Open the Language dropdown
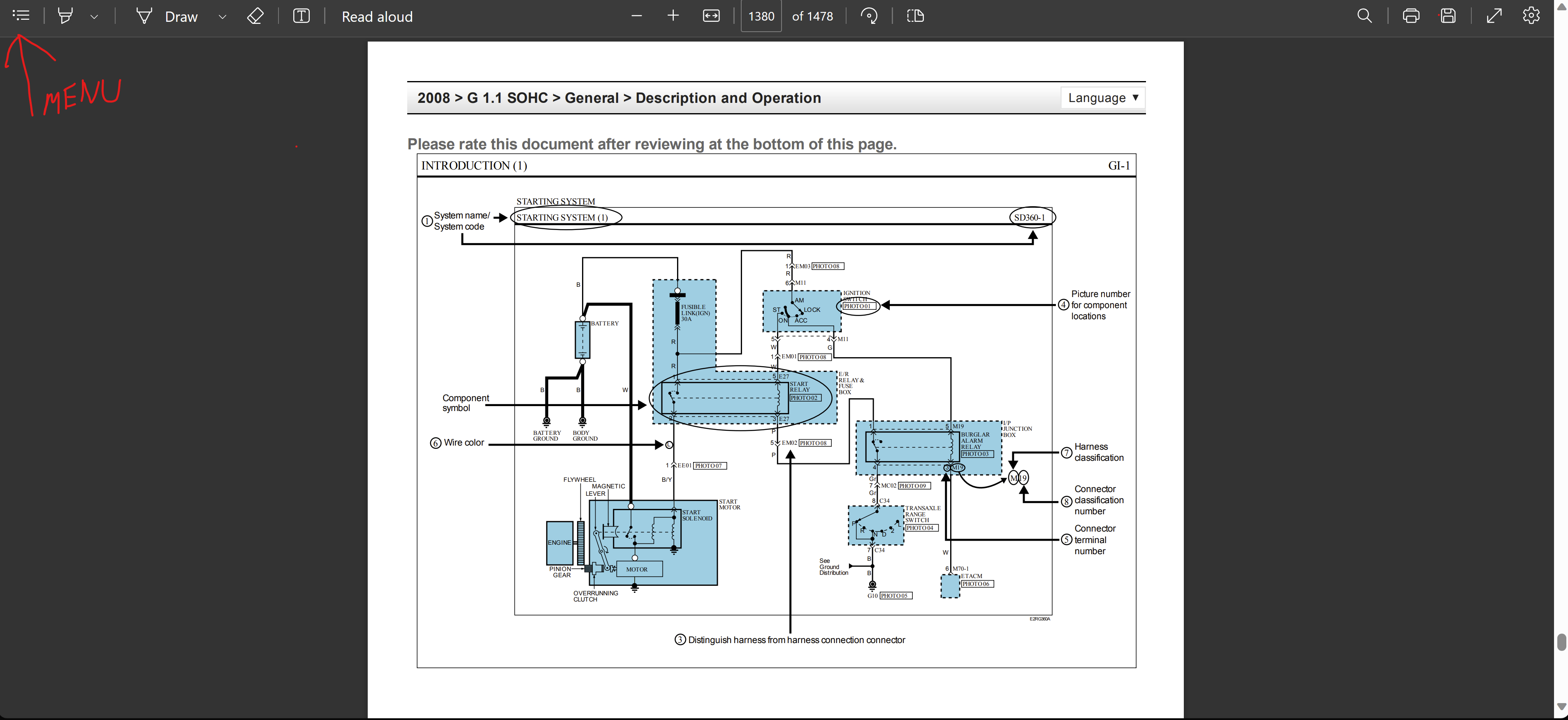The height and width of the screenshot is (720, 1568). point(1102,98)
